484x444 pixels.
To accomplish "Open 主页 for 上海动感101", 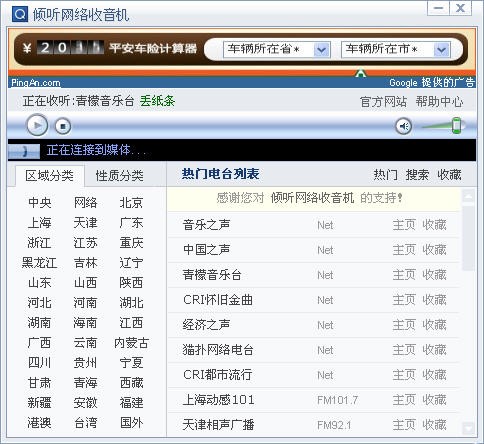I will tap(404, 400).
